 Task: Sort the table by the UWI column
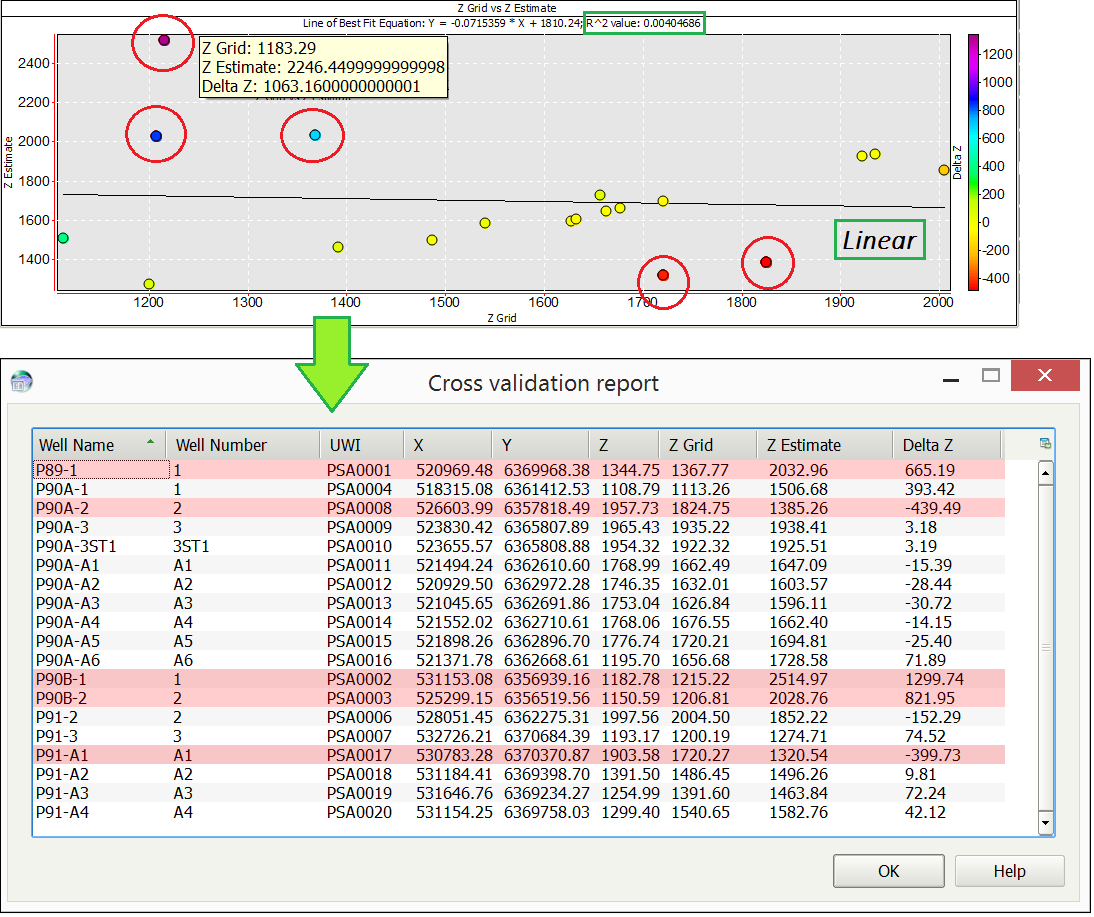point(360,443)
